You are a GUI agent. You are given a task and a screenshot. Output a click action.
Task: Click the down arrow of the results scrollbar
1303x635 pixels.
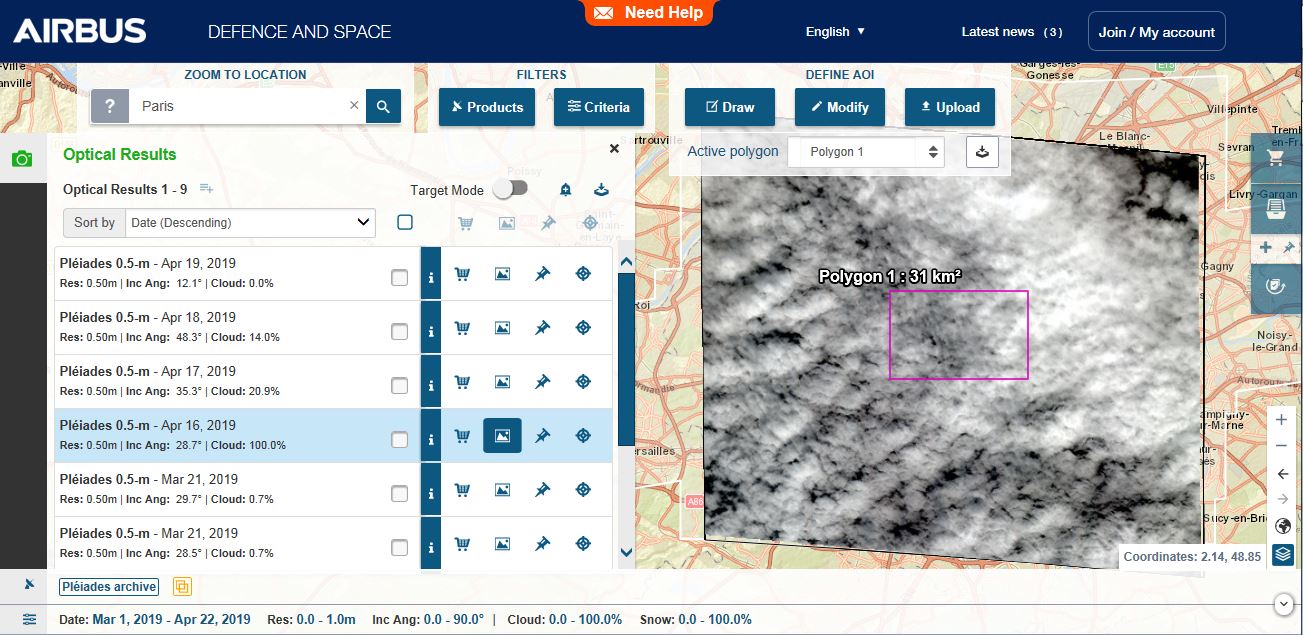click(x=626, y=552)
